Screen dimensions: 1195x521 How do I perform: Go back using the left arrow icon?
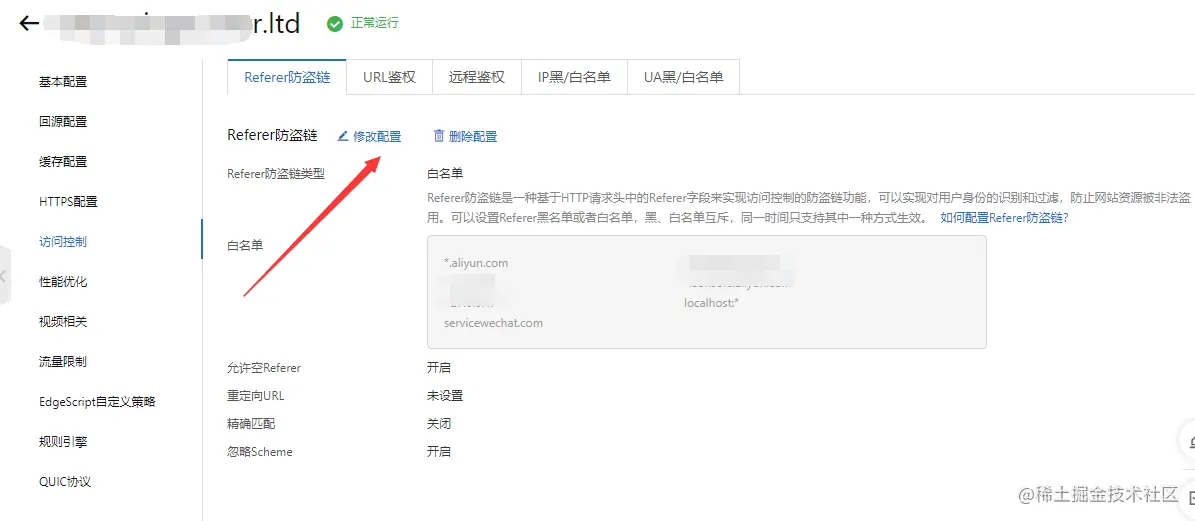(x=29, y=24)
